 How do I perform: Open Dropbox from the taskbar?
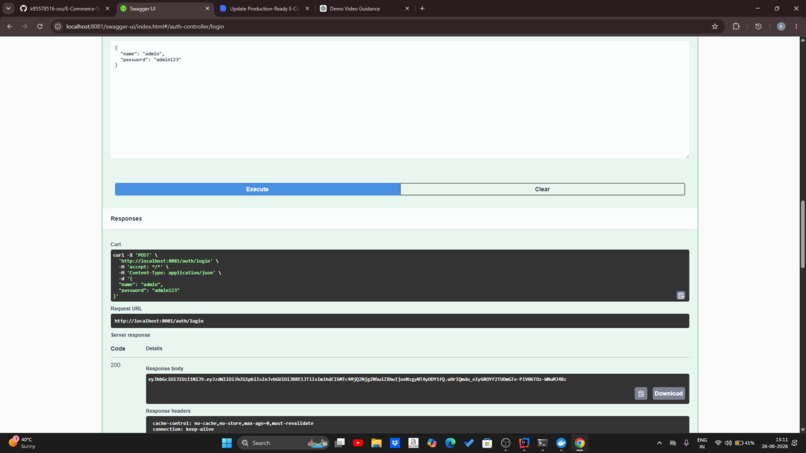pos(395,443)
